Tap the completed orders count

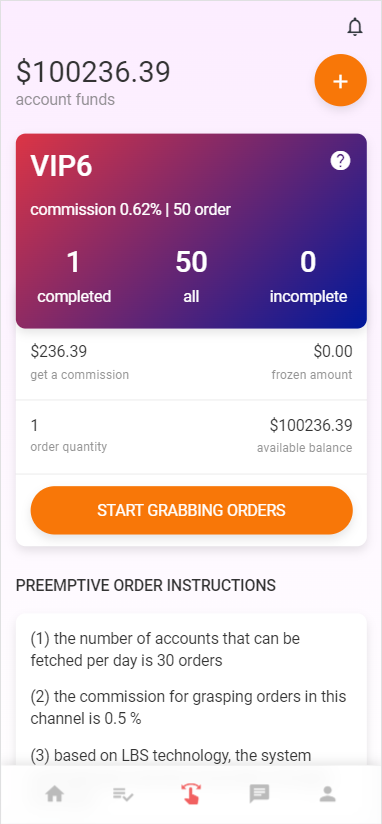click(74, 262)
